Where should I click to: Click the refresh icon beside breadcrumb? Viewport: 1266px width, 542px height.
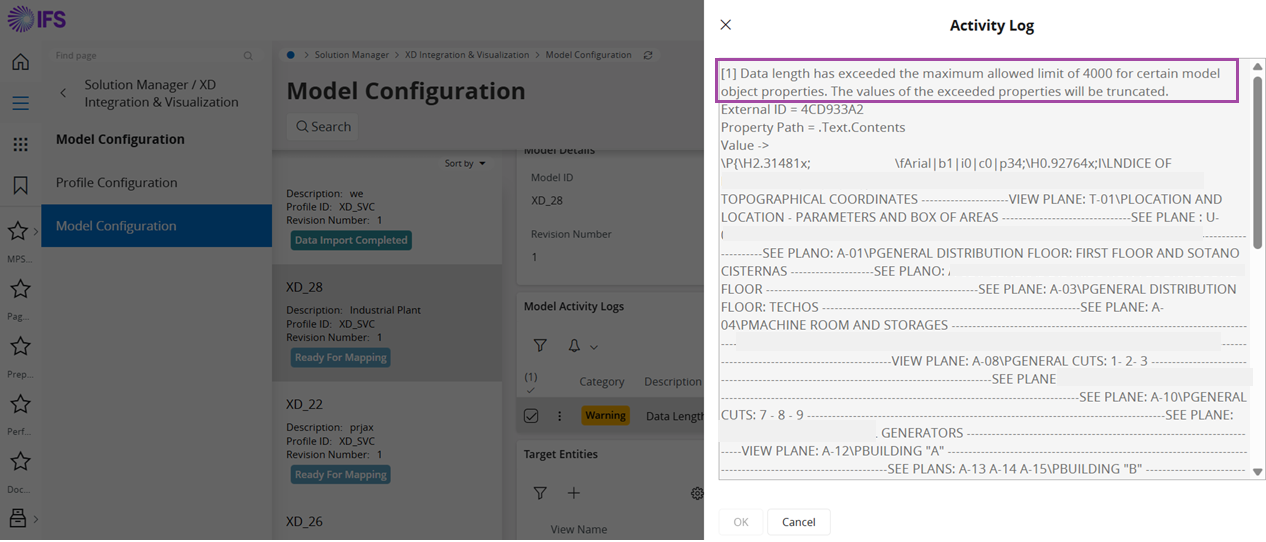click(x=648, y=55)
